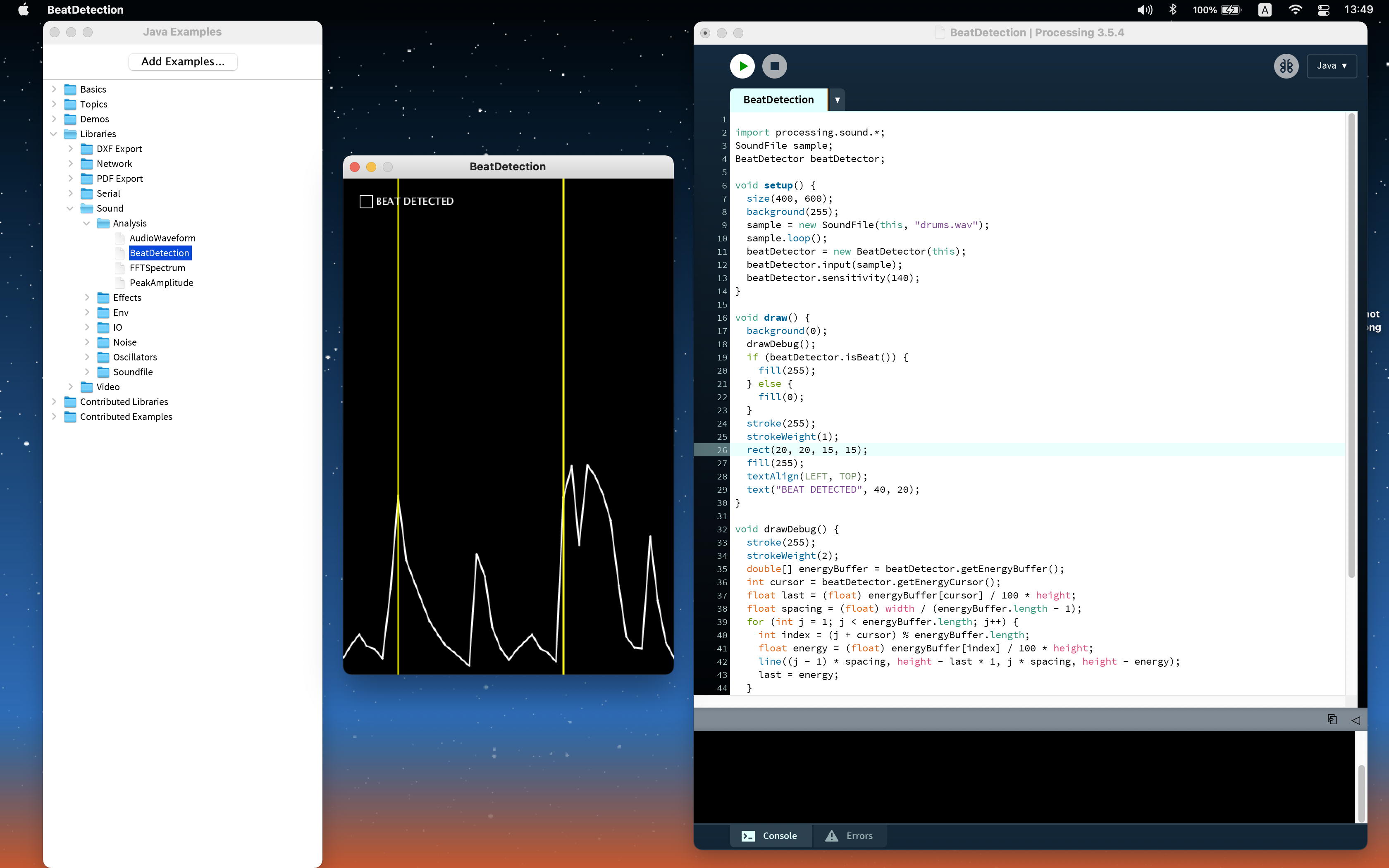The image size is (1389, 868).
Task: Click the Wi-Fi icon in menu bar
Action: [x=1295, y=10]
